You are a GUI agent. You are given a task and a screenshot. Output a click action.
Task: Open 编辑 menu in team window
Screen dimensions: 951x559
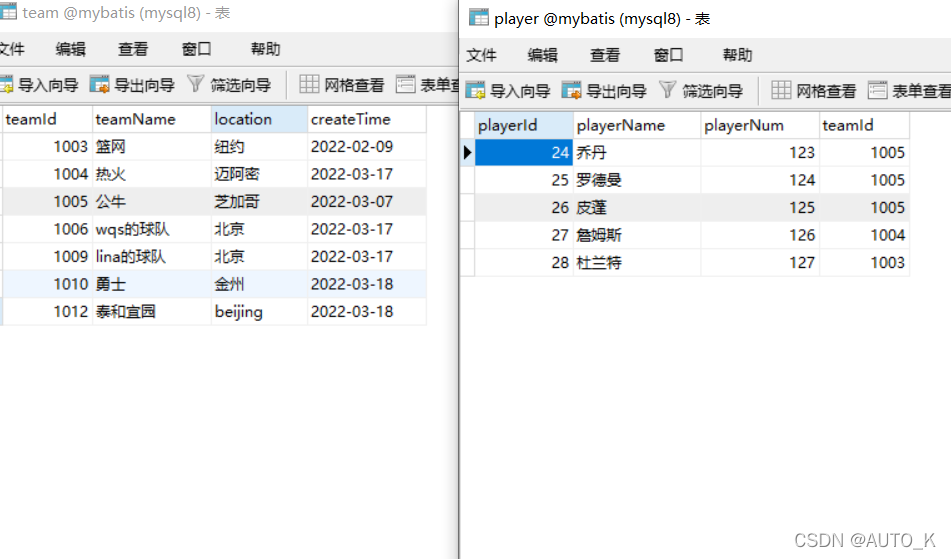point(70,49)
